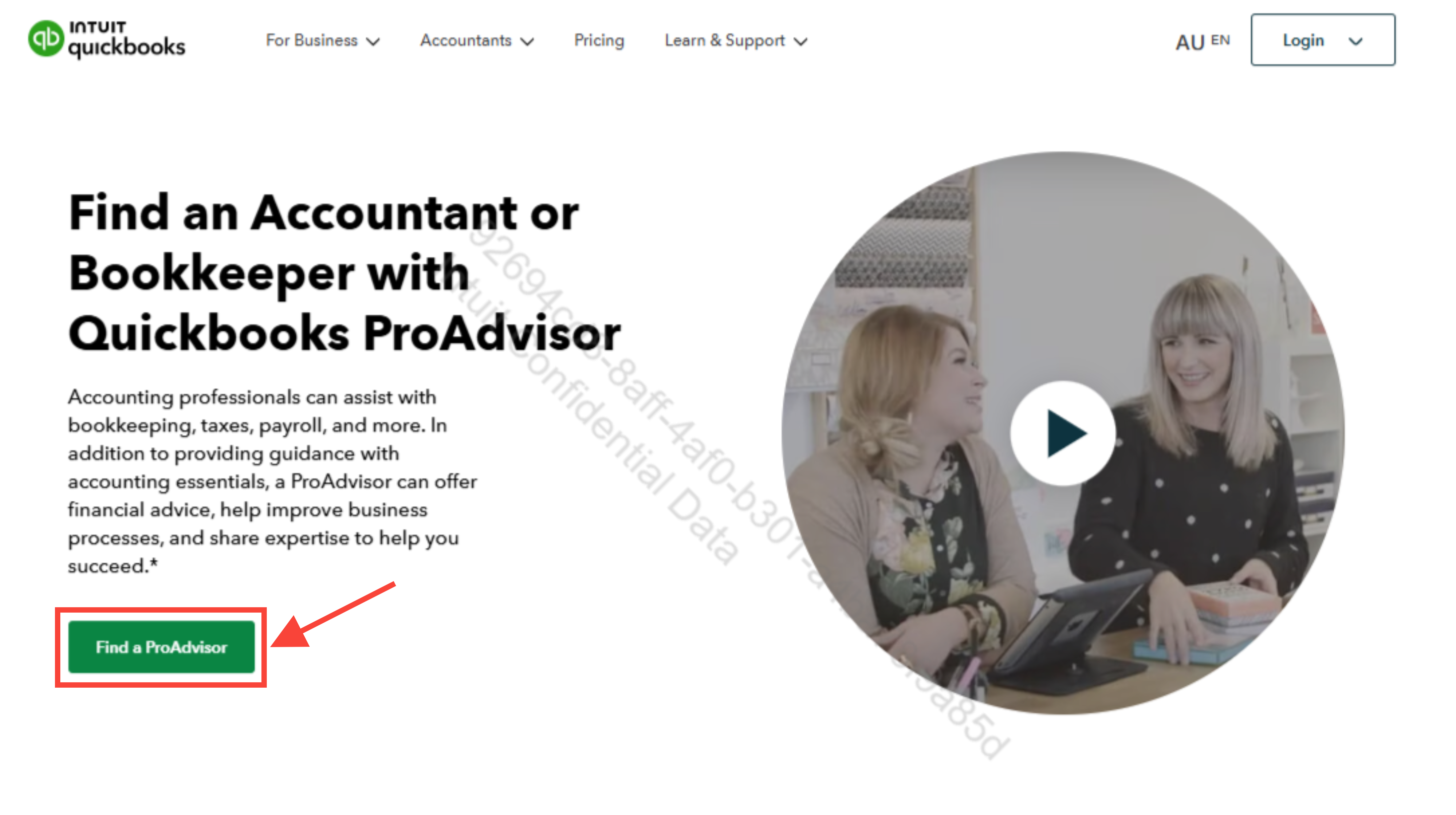Open the Login dropdown arrow
The image size is (1456, 815).
pos(1355,41)
